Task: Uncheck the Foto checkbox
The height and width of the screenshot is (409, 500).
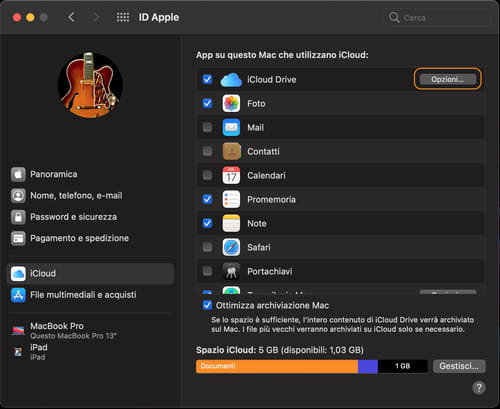Action: tap(207, 103)
